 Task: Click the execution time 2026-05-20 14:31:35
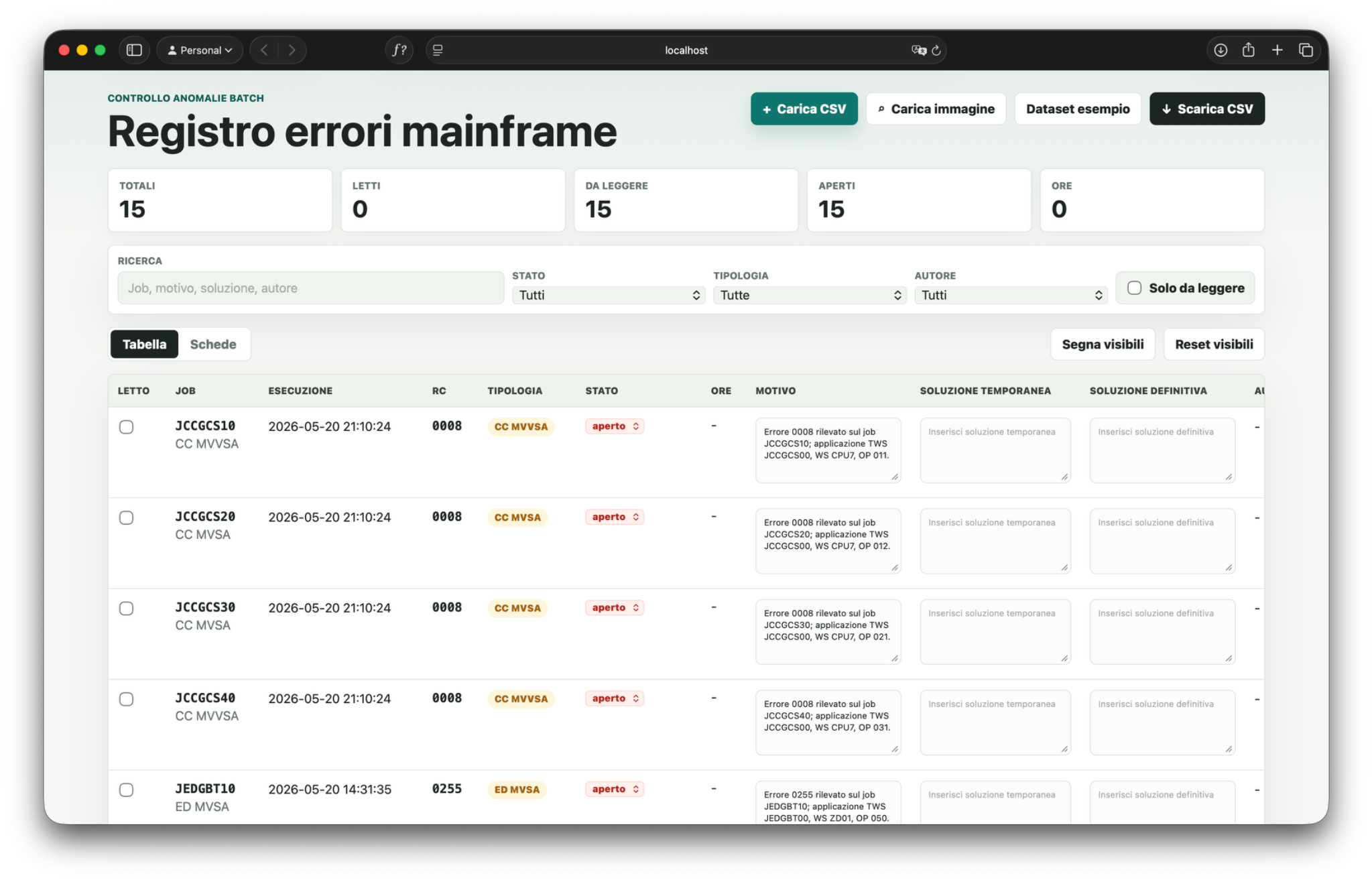(330, 790)
